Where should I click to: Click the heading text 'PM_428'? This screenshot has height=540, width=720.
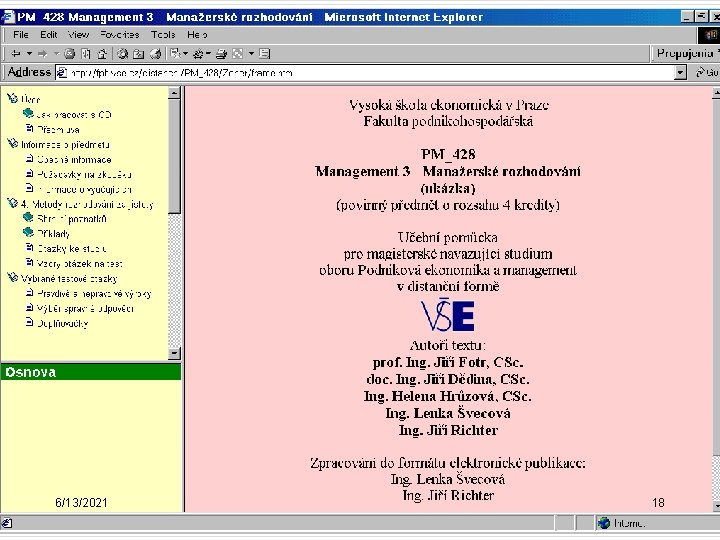[x=448, y=154]
